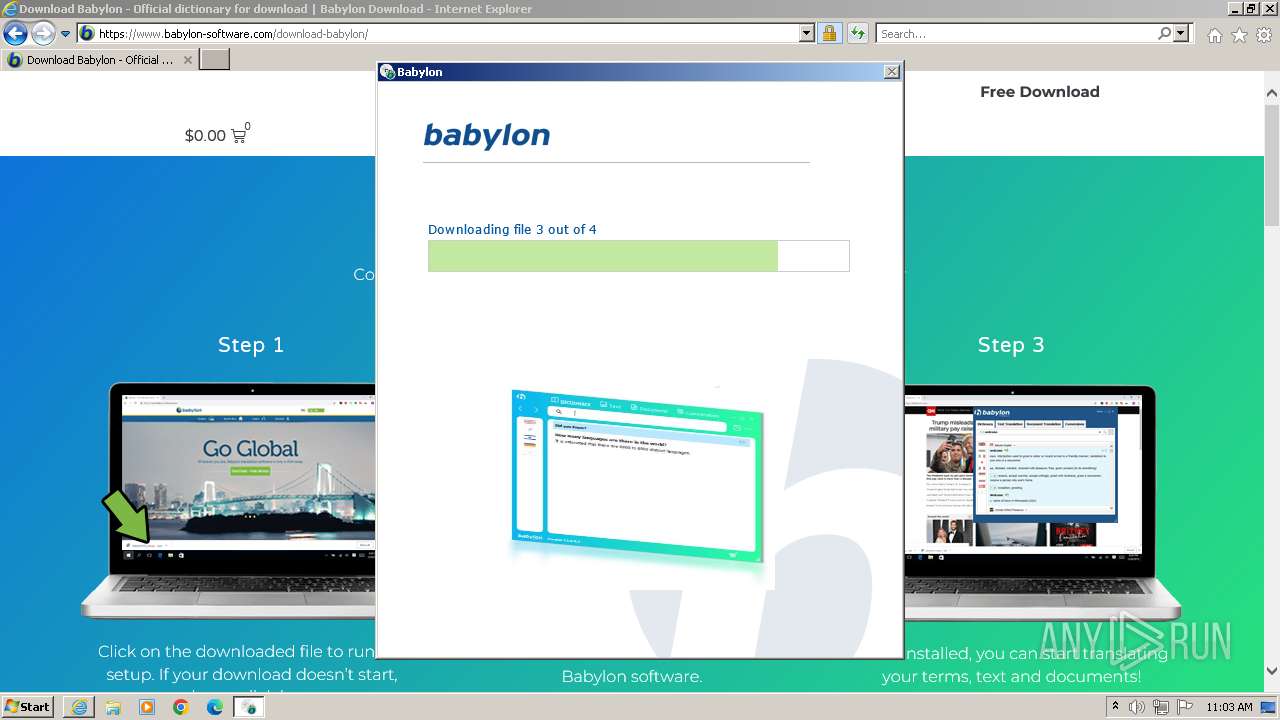Viewport: 1280px width, 720px height.
Task: Click the Free Download link
Action: click(1040, 91)
